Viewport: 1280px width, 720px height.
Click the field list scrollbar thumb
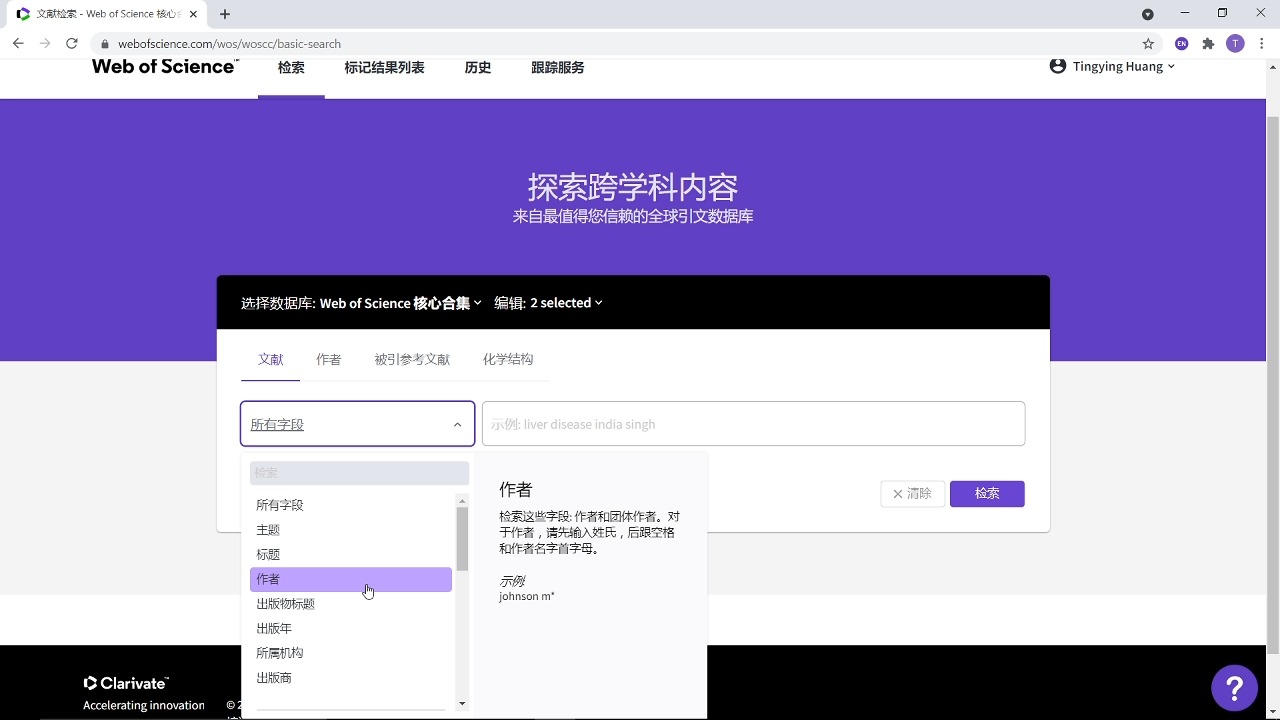(x=462, y=538)
